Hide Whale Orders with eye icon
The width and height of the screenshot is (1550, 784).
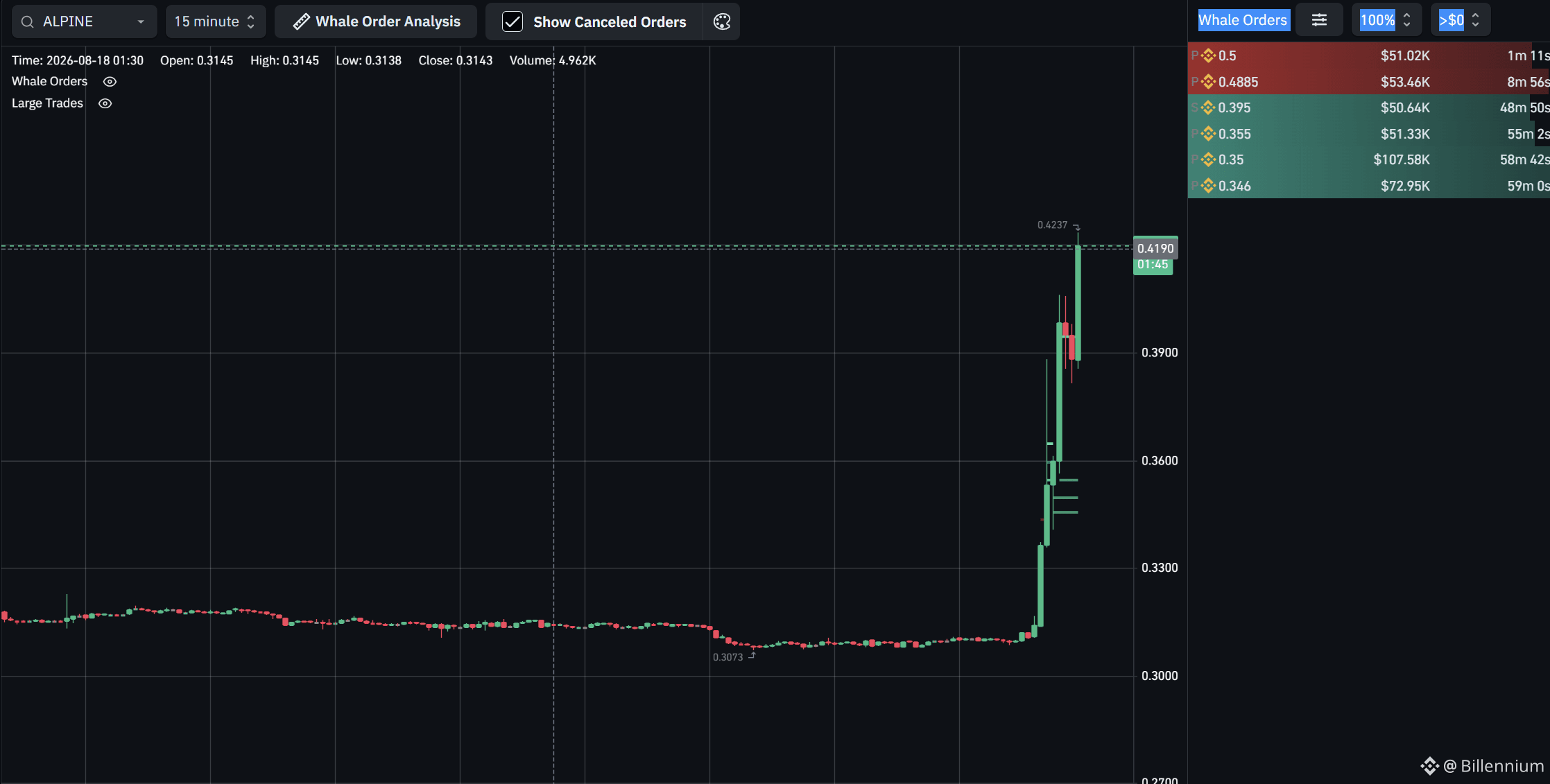point(110,81)
